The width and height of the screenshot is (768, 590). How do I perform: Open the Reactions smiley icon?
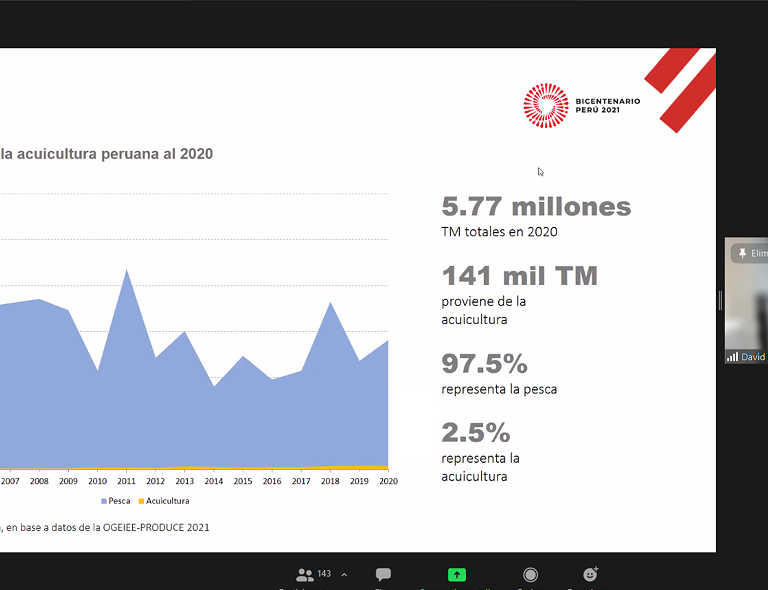[590, 575]
